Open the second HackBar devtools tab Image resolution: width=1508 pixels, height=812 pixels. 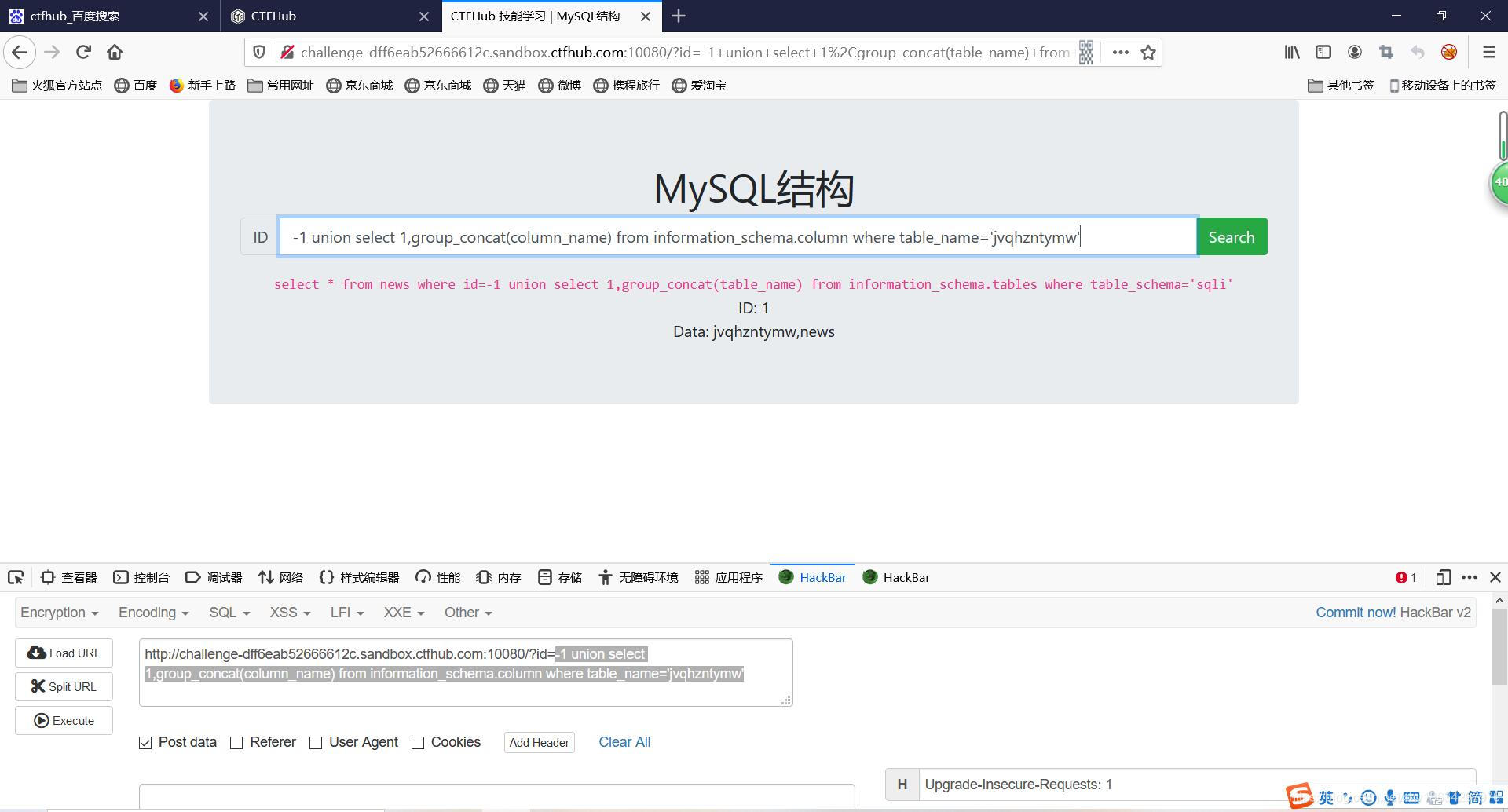(x=896, y=578)
